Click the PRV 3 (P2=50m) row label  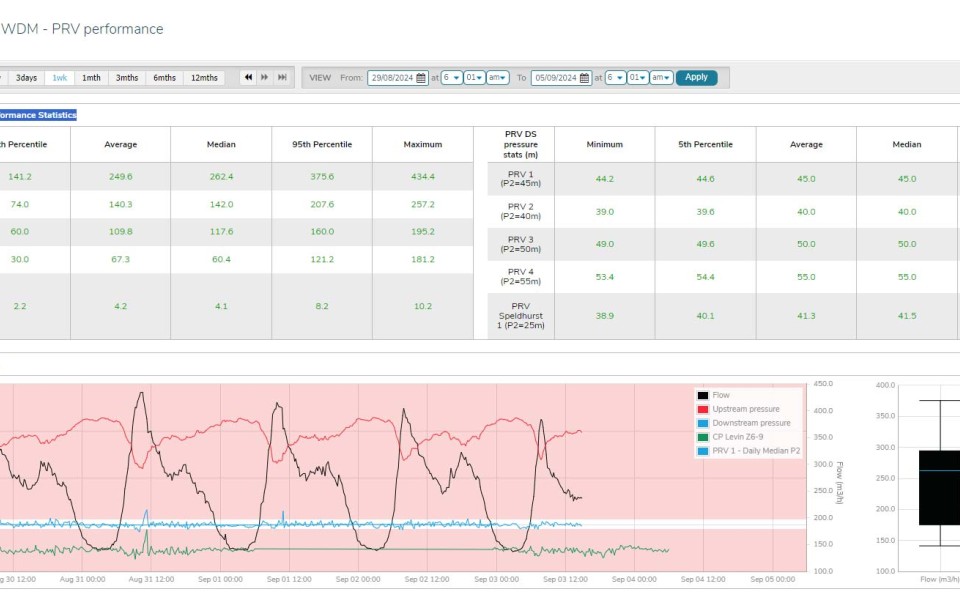(x=520, y=244)
